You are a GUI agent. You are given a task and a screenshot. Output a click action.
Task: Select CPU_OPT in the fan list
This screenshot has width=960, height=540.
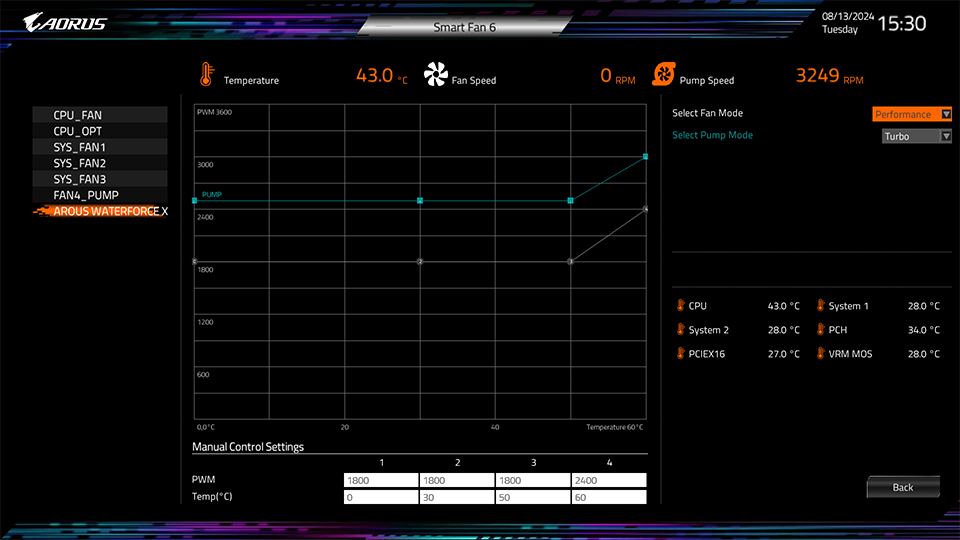coord(100,131)
